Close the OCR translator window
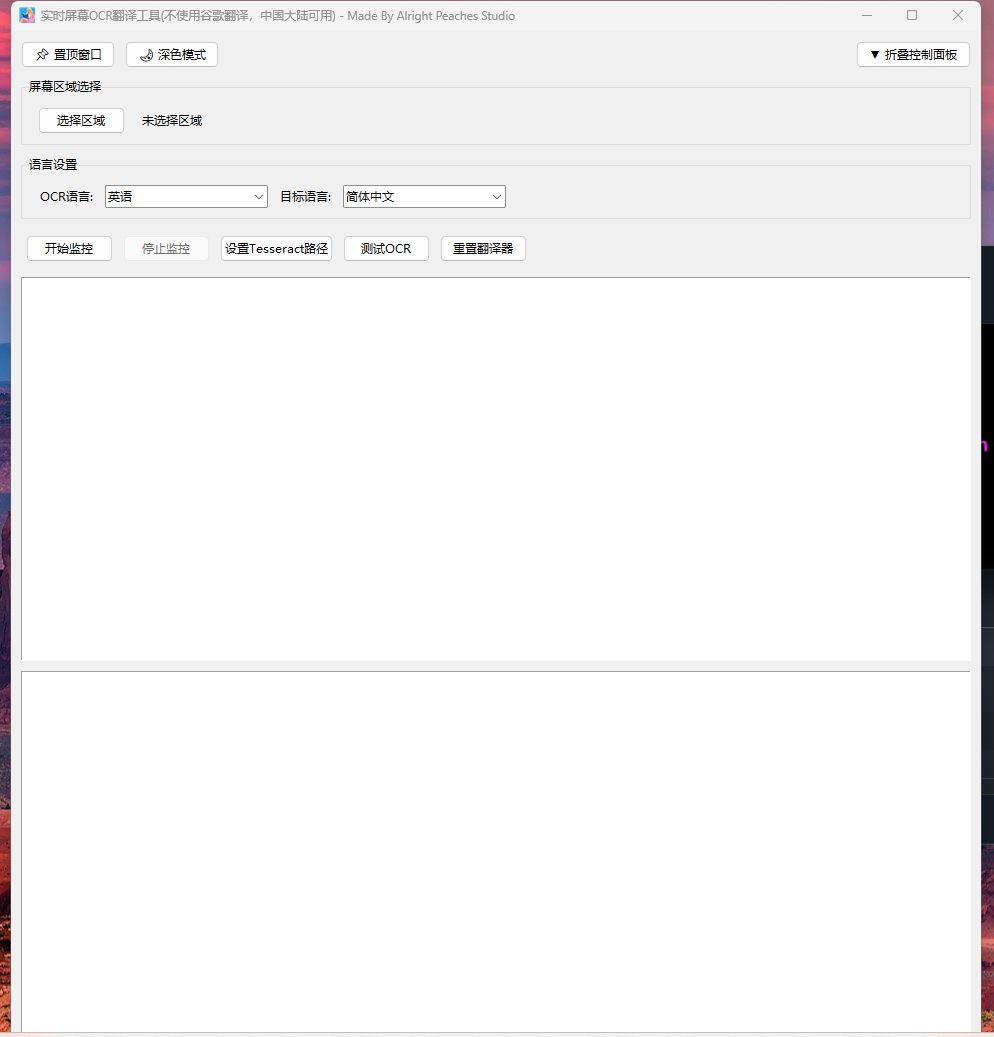This screenshot has width=994, height=1037. coord(958,15)
